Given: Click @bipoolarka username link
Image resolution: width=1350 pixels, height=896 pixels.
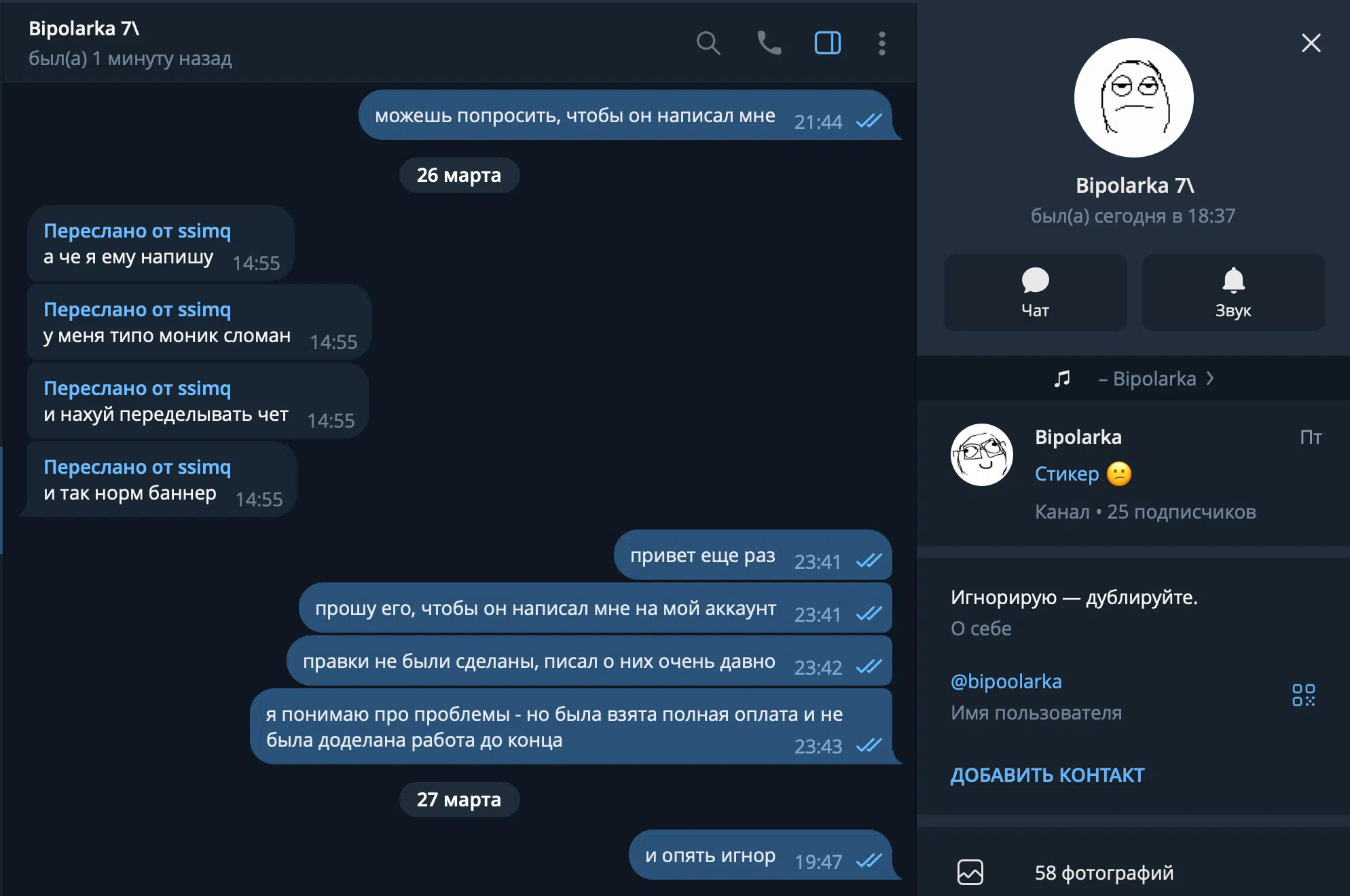Looking at the screenshot, I should [x=1006, y=682].
